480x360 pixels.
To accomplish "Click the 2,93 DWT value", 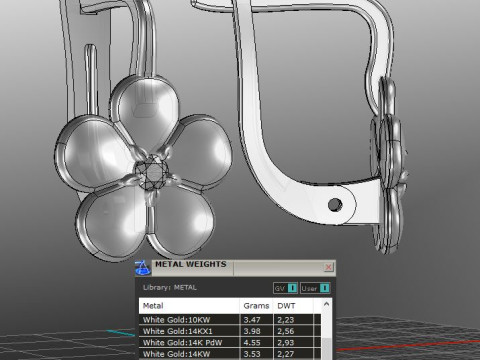I will pyautogui.click(x=286, y=343).
